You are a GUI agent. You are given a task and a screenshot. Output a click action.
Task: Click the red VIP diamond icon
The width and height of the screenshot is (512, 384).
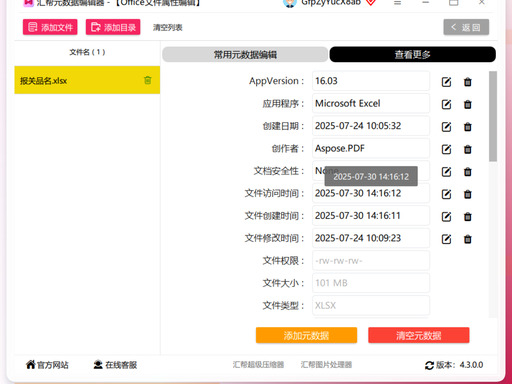pos(371,3)
